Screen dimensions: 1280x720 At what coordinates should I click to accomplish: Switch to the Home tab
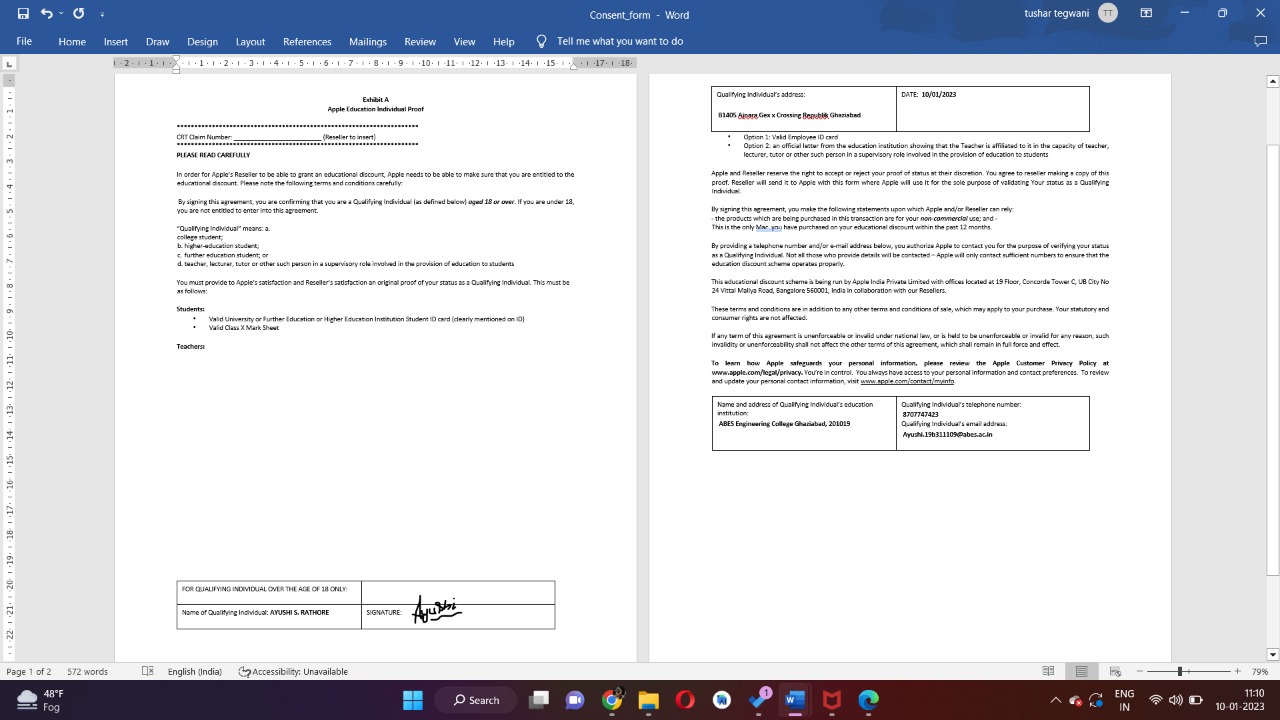[72, 42]
